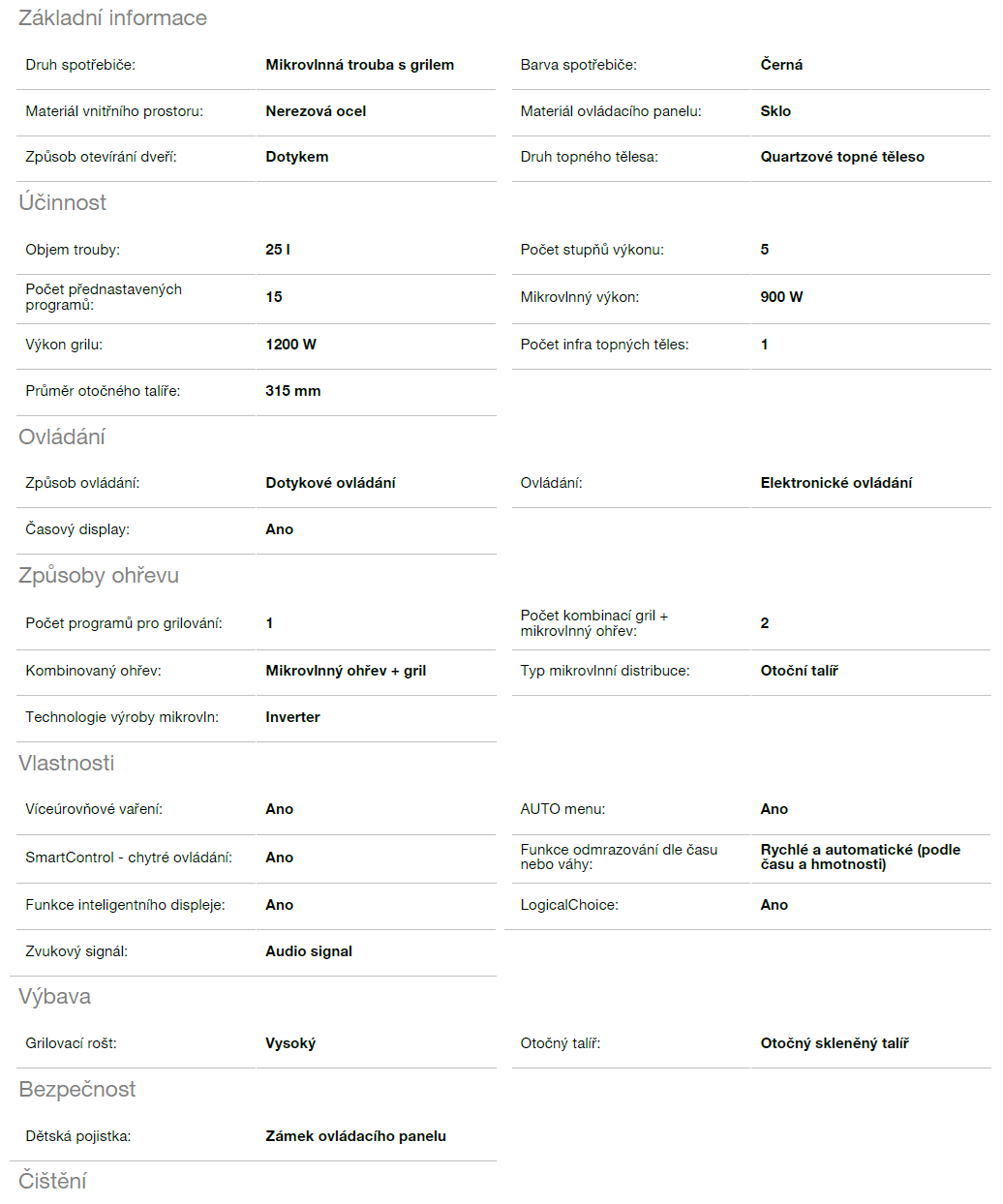Image resolution: width=1003 pixels, height=1204 pixels.
Task: Click the 900 W microwave power value
Action: 781,297
